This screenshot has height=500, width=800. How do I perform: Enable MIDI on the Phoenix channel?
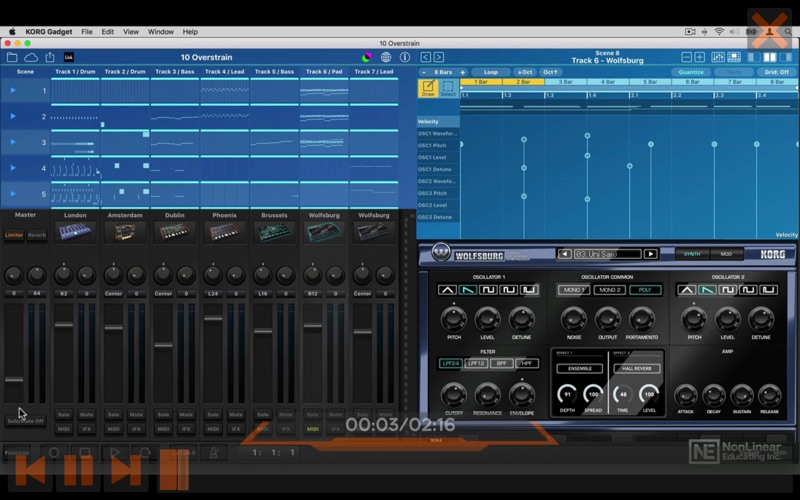coord(213,429)
